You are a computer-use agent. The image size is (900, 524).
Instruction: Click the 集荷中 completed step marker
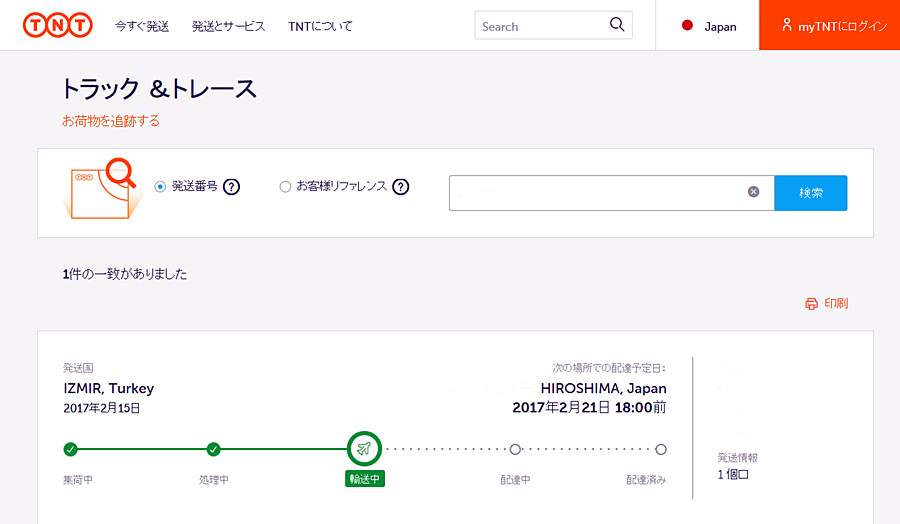(x=70, y=449)
